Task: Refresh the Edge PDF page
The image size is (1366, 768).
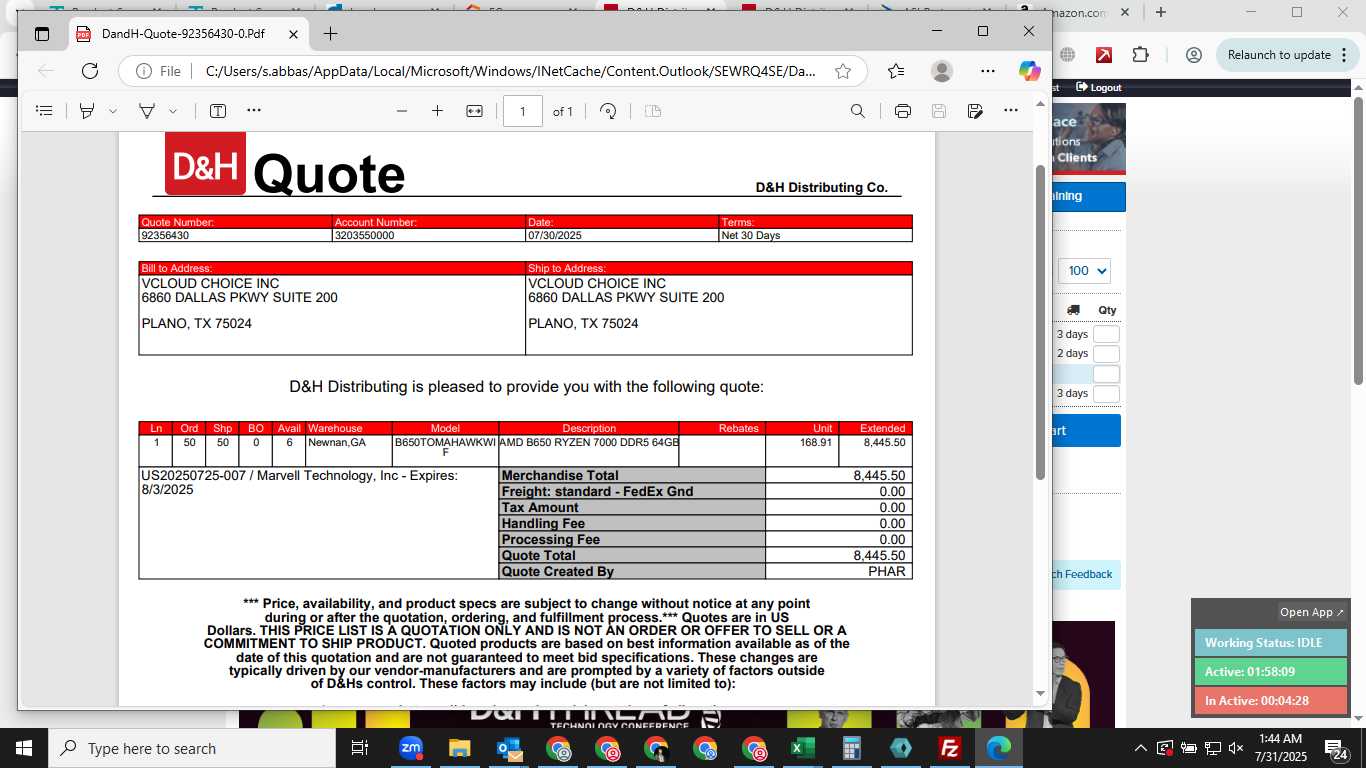Action: click(90, 71)
